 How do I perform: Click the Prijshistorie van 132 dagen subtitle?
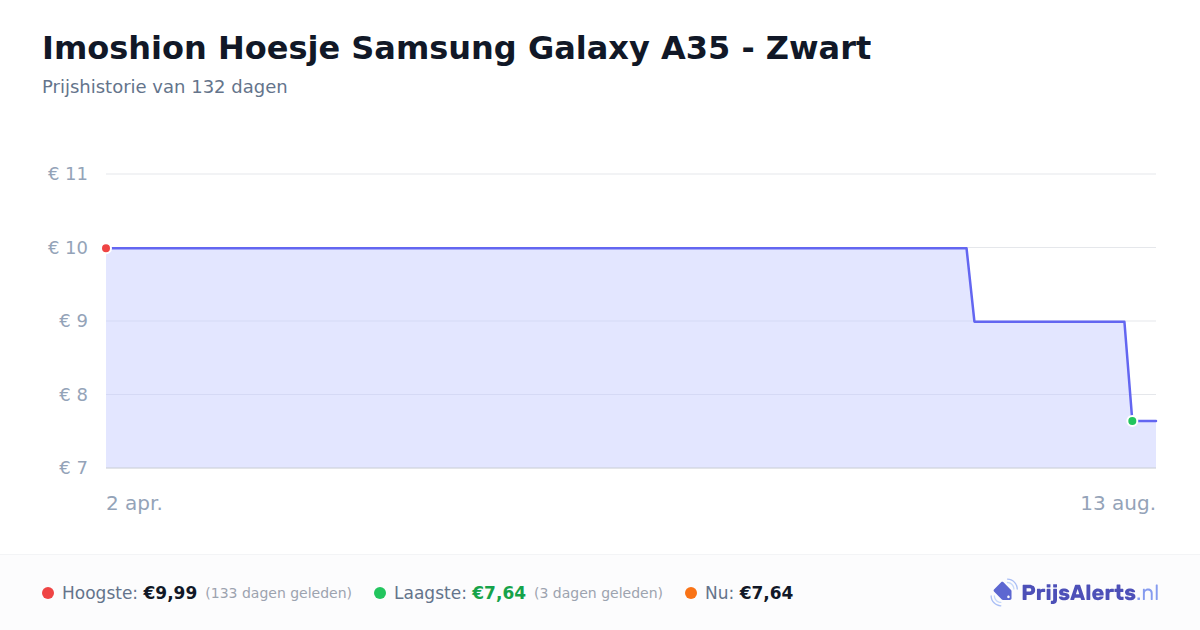tap(165, 87)
